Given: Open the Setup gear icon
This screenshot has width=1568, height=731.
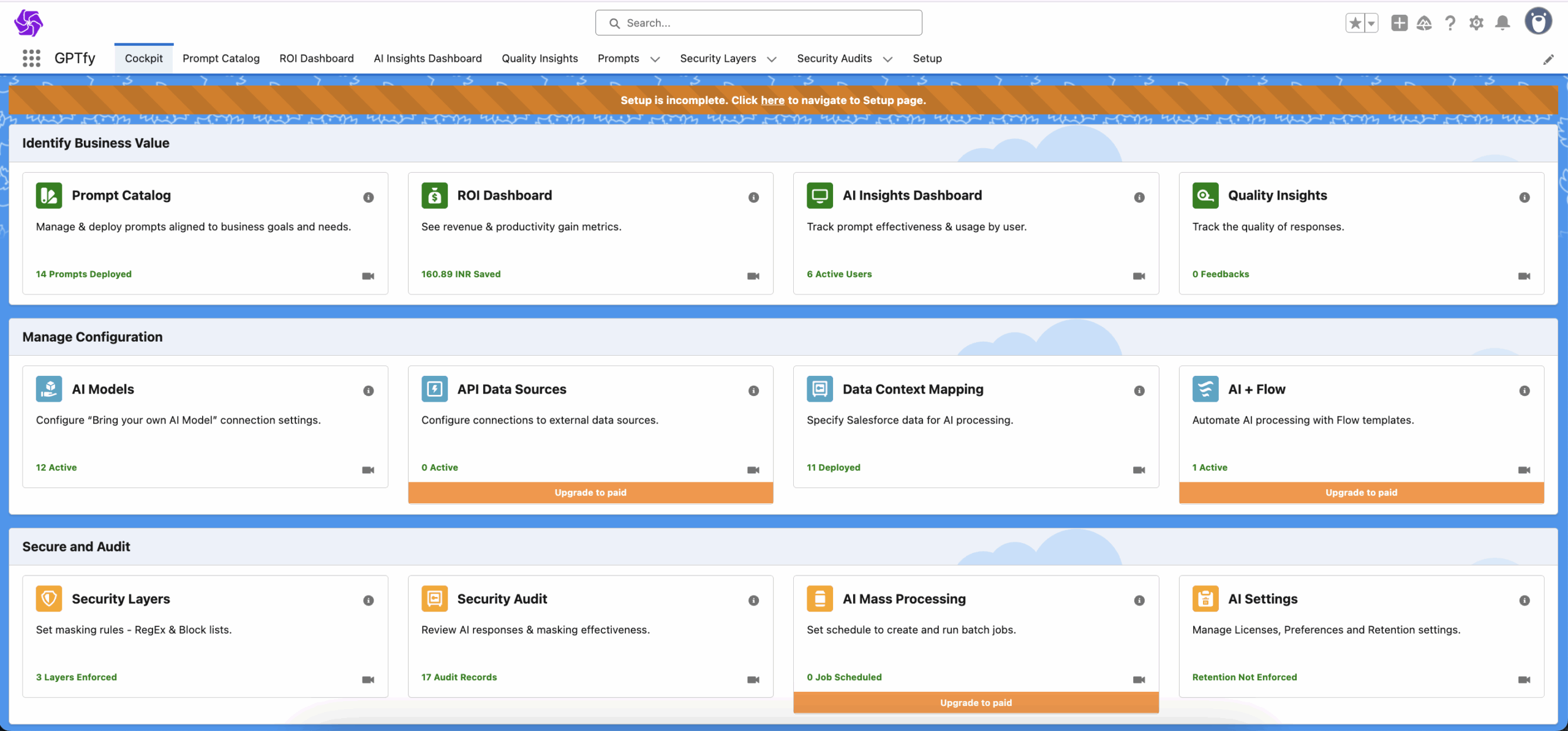Looking at the screenshot, I should click(x=1476, y=23).
